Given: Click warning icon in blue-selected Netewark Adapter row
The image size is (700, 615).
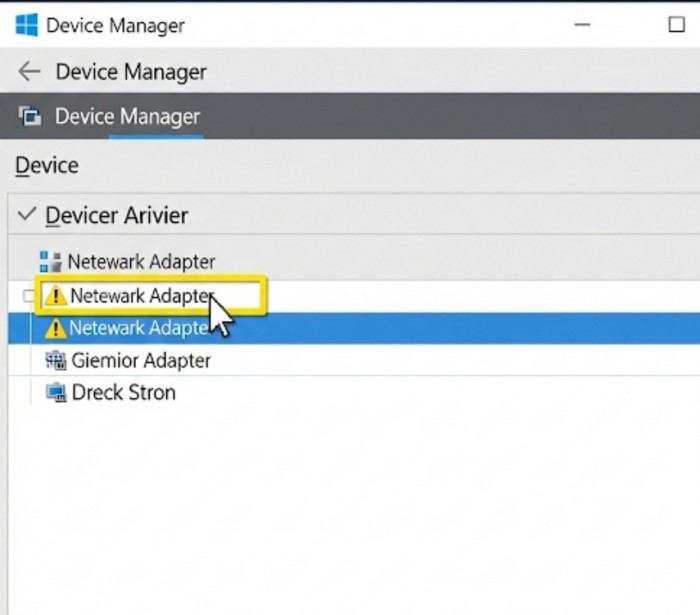Looking at the screenshot, I should (56, 328).
